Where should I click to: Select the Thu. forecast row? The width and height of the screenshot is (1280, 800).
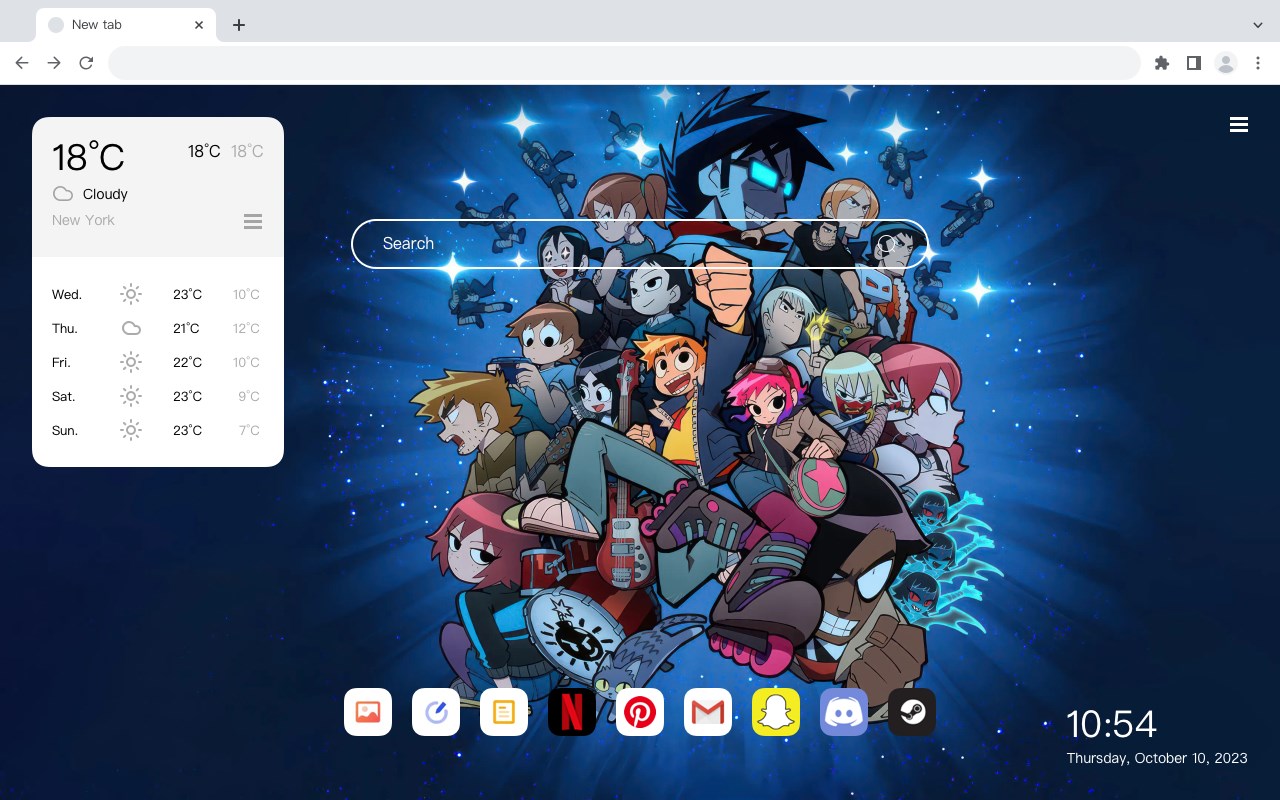coord(158,328)
